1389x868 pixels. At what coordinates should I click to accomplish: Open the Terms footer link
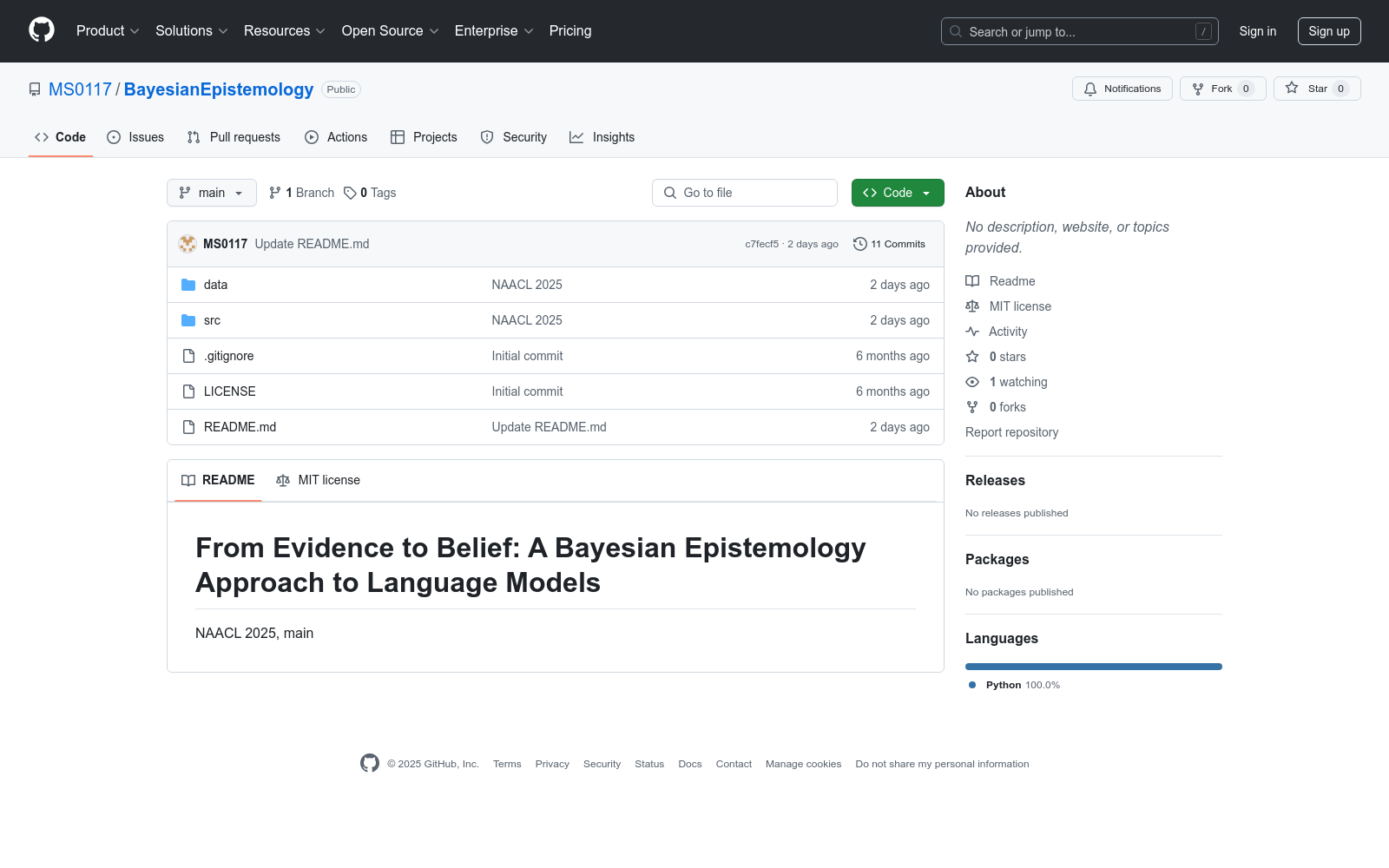507,764
